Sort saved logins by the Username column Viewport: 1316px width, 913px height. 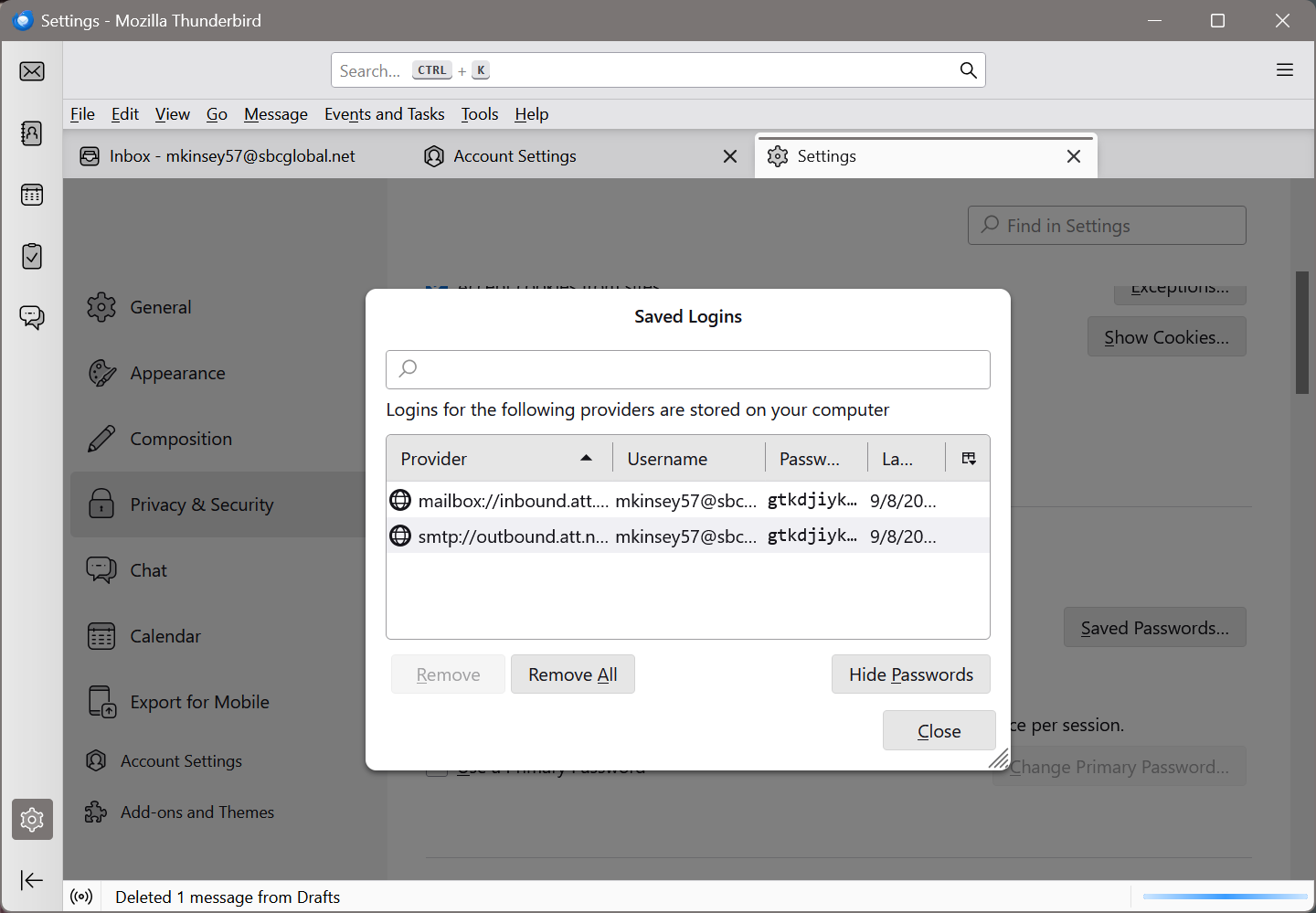pos(688,459)
